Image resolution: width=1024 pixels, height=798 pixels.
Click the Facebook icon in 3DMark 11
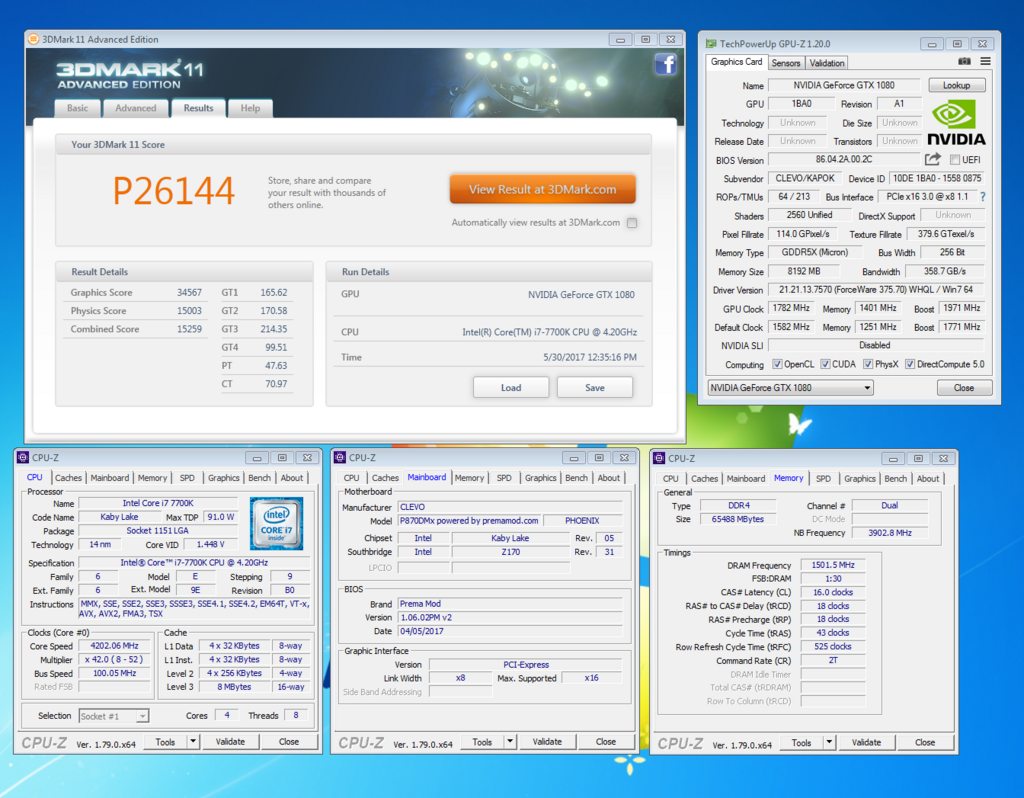click(x=665, y=64)
